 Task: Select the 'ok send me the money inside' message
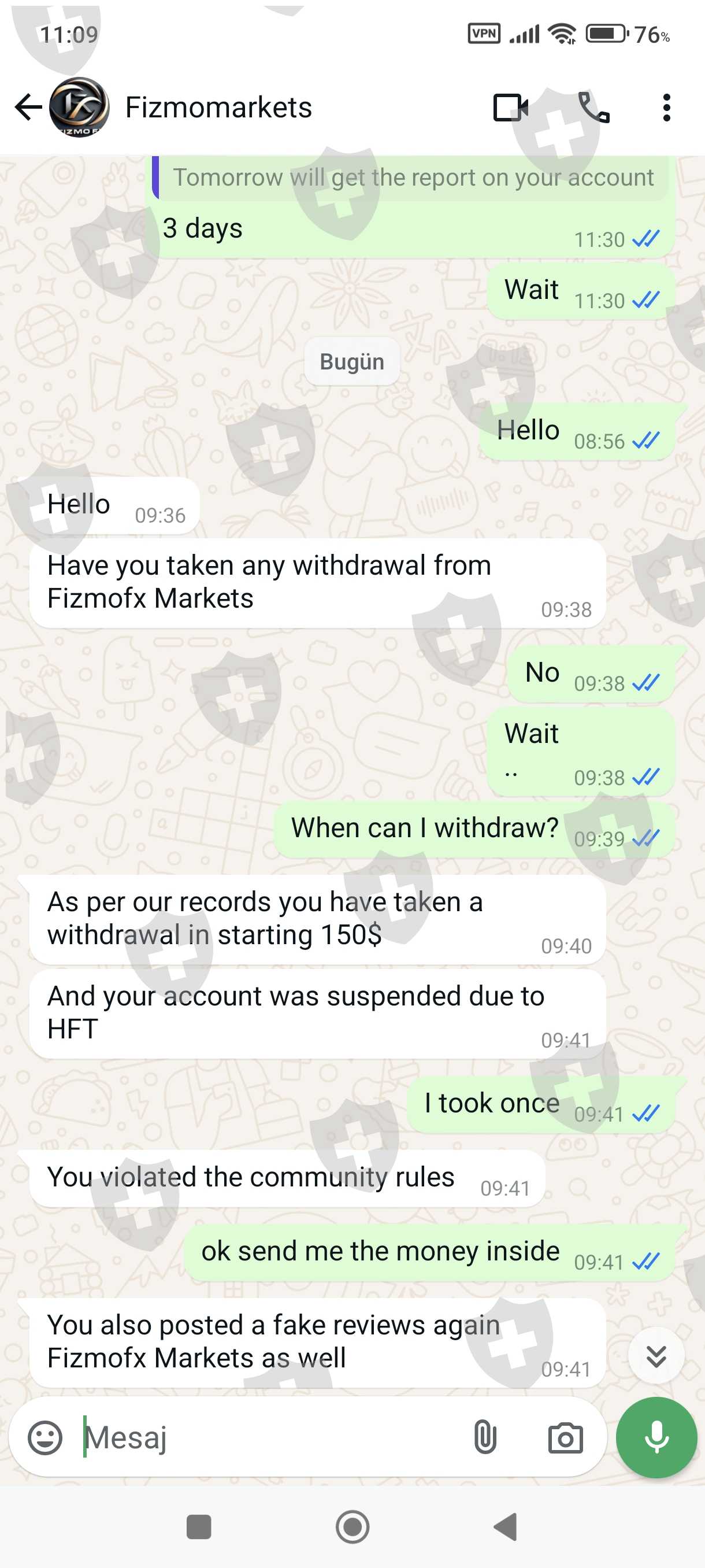(x=429, y=1252)
